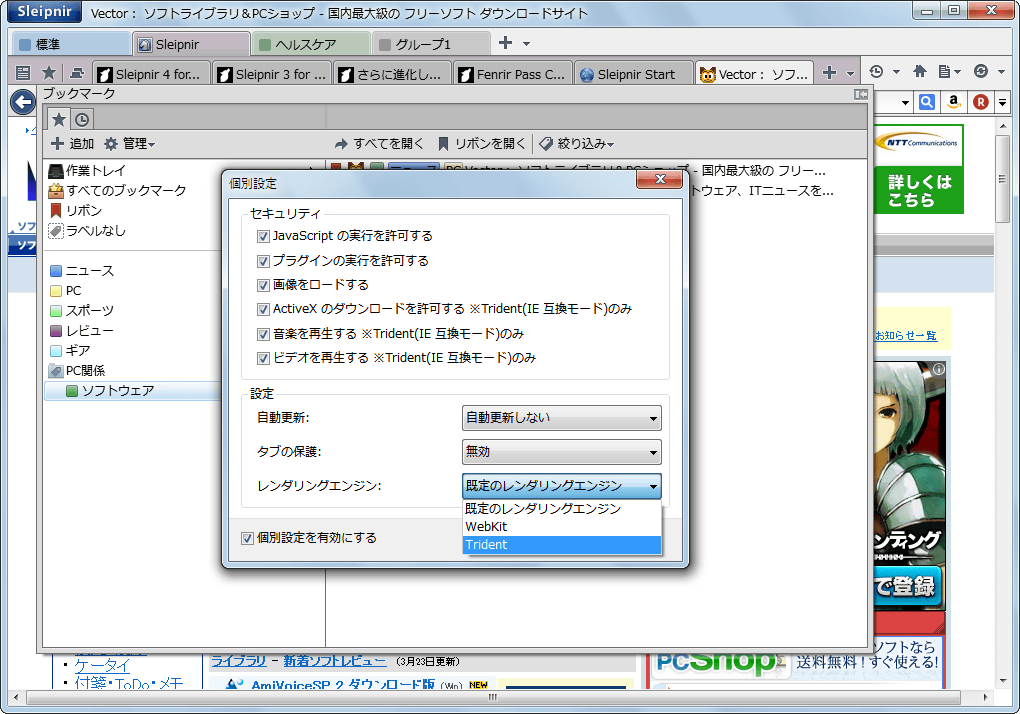The image size is (1020, 714).
Task: Switch to the グループ1 tab group
Action: pos(431,44)
